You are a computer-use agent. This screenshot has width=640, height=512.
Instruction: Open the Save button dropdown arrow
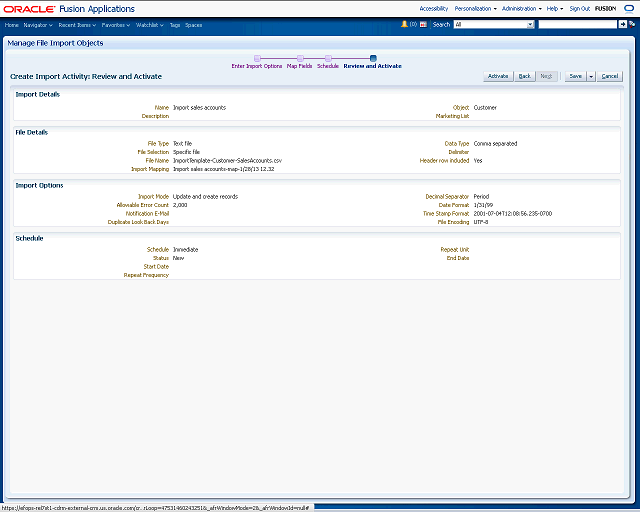pos(591,76)
